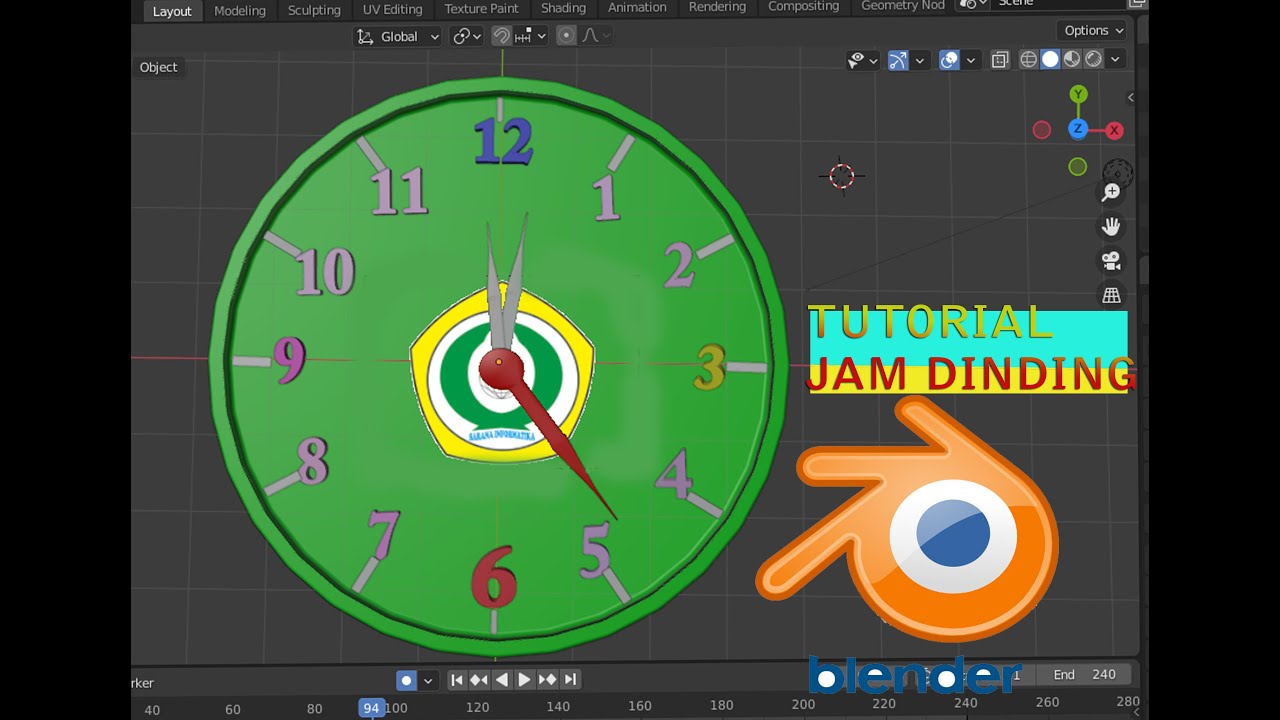Open the Options dropdown

(1094, 30)
